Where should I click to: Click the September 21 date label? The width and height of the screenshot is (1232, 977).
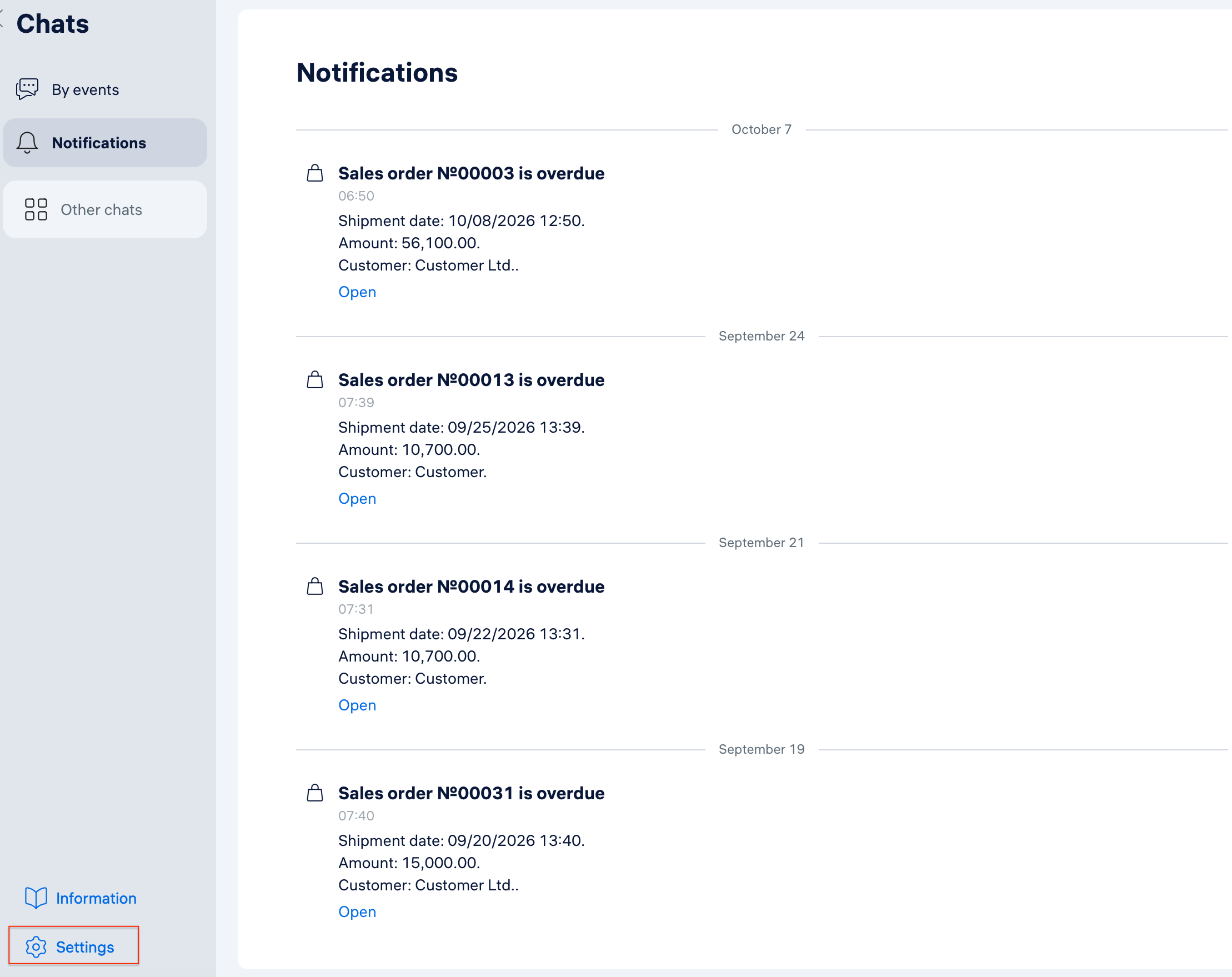pos(761,543)
